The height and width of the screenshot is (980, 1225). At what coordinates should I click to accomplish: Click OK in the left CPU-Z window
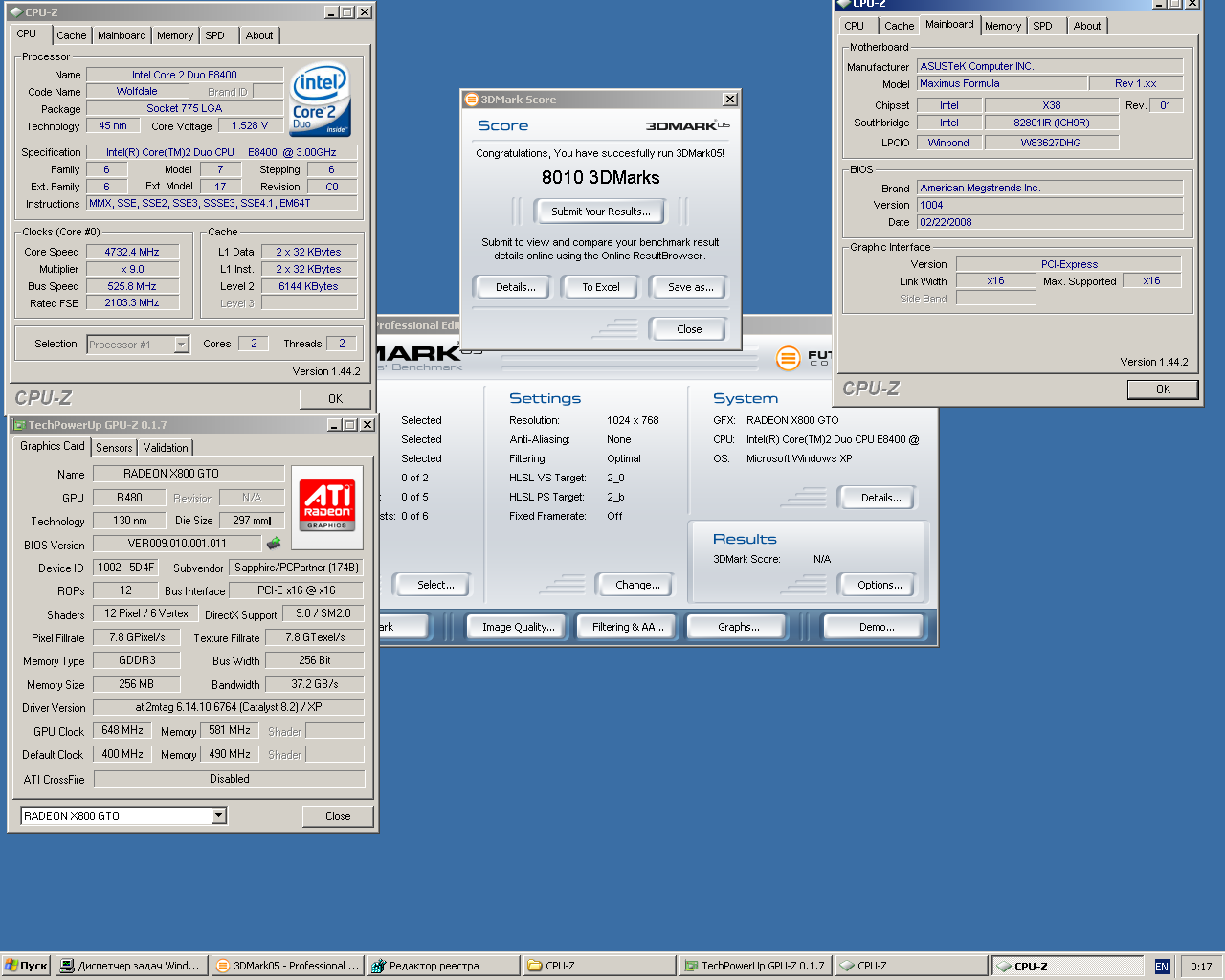tap(335, 399)
